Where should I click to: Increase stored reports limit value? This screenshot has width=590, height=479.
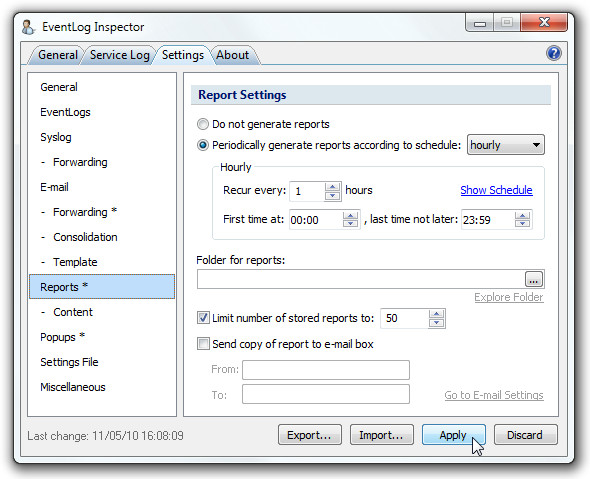click(436, 314)
